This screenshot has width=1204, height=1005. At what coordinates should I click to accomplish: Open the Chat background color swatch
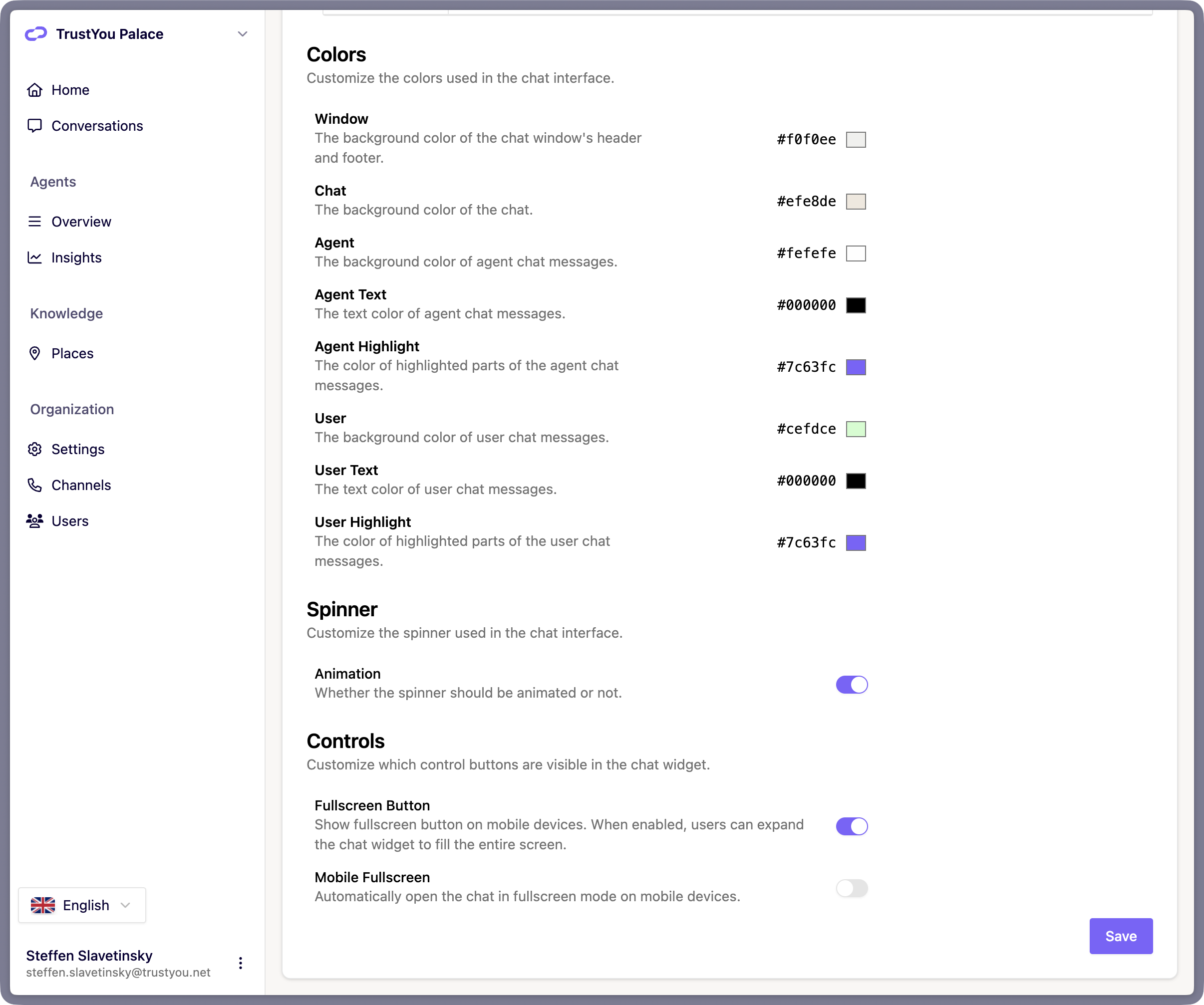pos(856,201)
